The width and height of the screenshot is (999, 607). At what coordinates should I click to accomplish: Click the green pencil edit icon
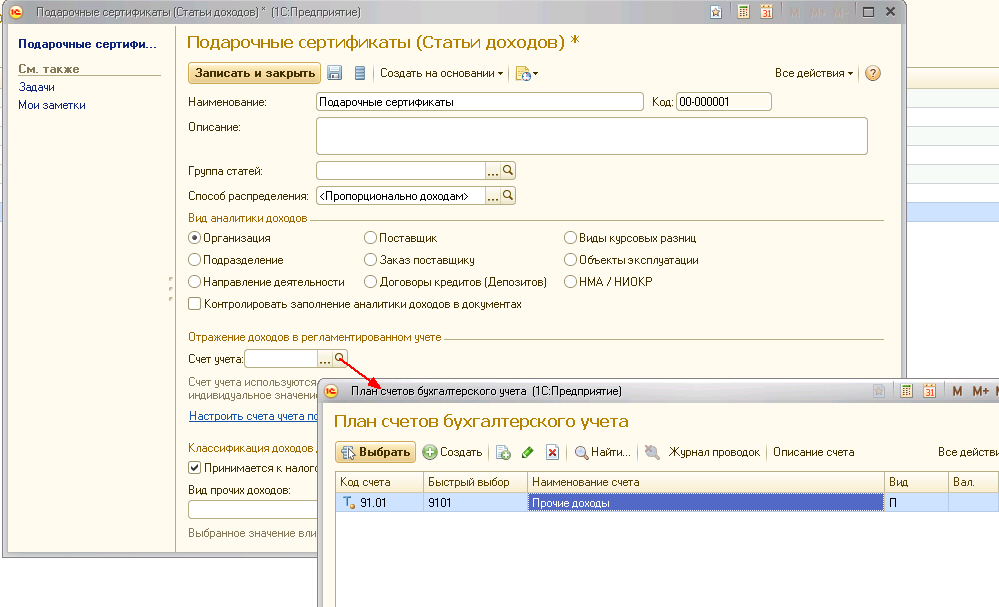[x=527, y=452]
